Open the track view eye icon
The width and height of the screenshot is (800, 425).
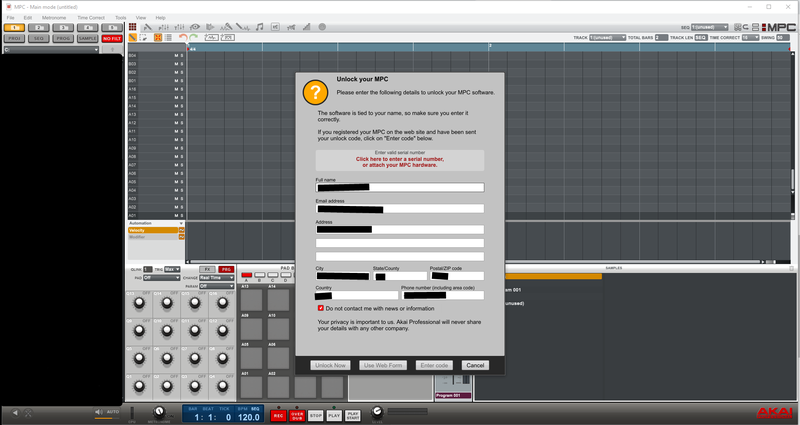point(195,27)
